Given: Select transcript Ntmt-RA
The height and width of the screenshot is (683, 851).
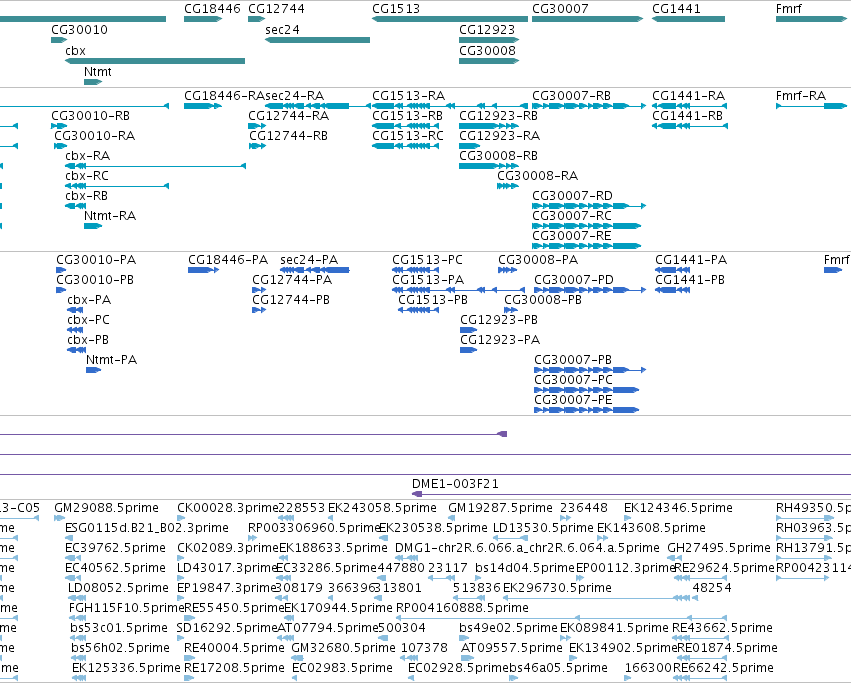Looking at the screenshot, I should coord(110,216).
